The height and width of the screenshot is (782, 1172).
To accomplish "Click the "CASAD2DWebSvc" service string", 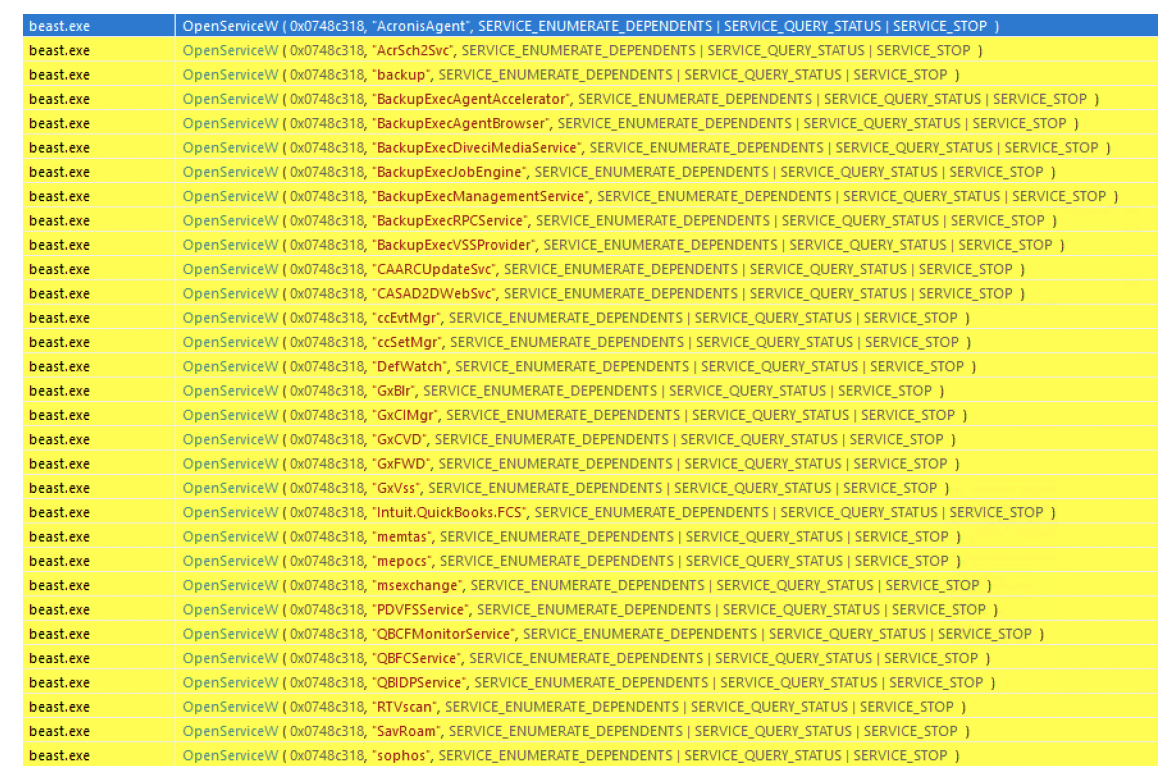I will pyautogui.click(x=434, y=293).
